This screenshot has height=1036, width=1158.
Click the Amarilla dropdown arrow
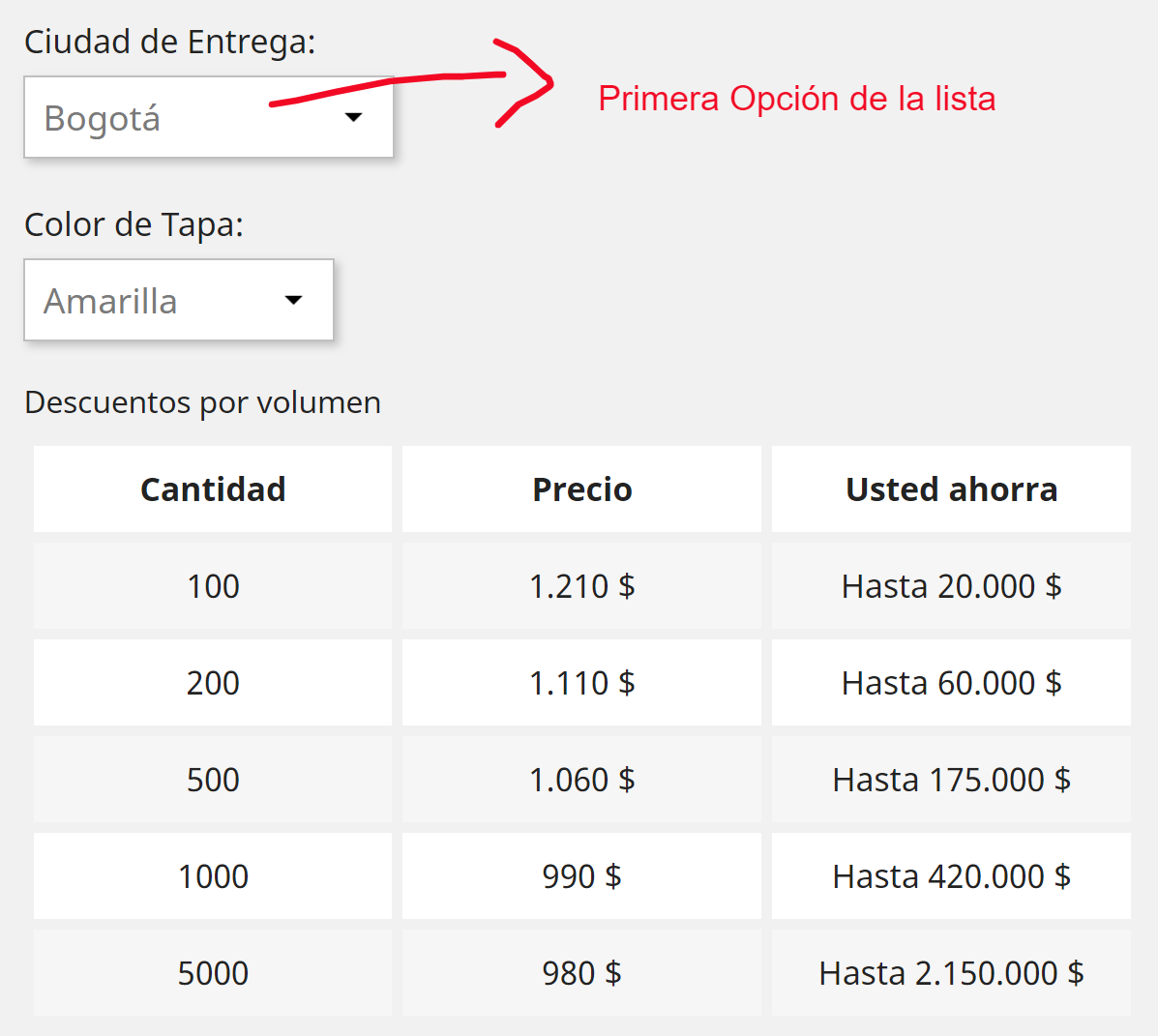(294, 299)
